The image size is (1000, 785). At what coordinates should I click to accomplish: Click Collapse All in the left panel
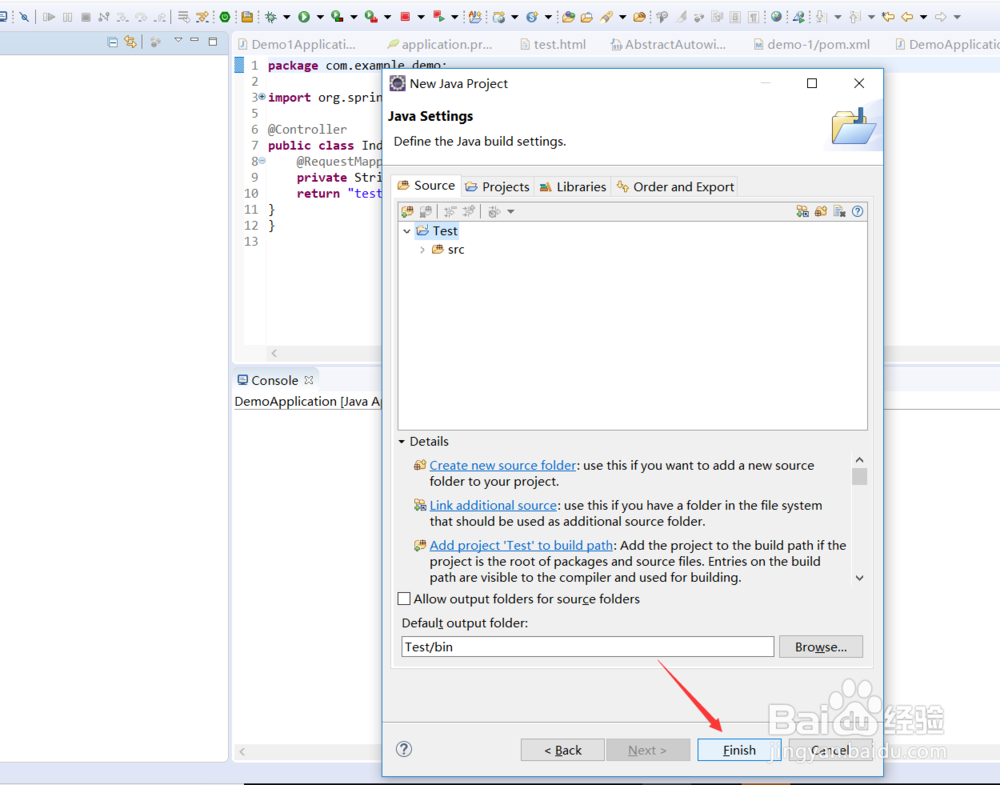pos(112,42)
